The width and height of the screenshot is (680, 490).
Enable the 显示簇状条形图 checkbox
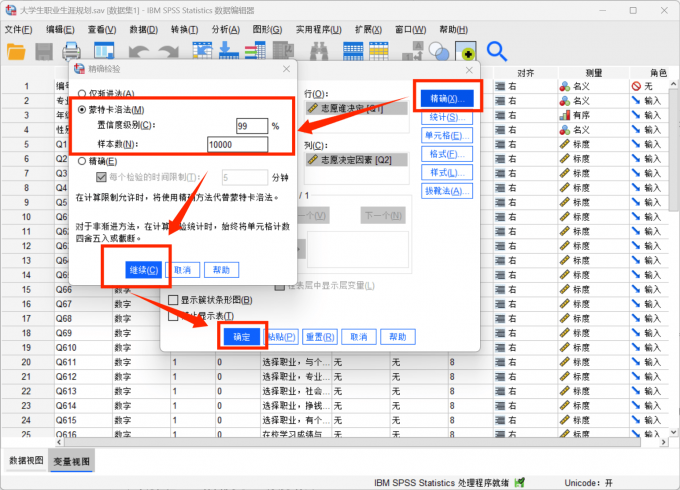pyautogui.click(x=173, y=300)
